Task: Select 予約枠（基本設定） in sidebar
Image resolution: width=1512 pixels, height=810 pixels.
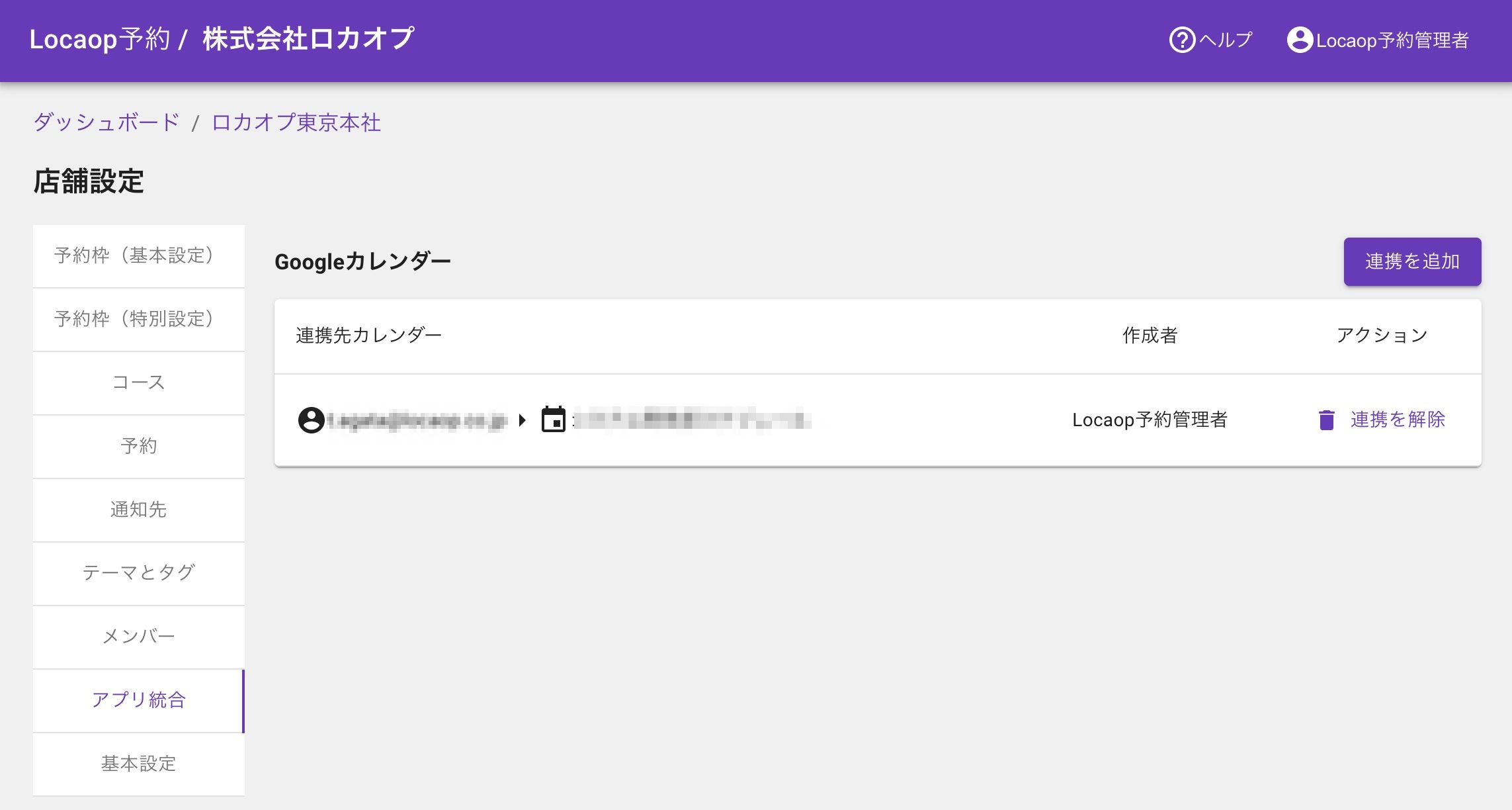Action: coord(139,256)
